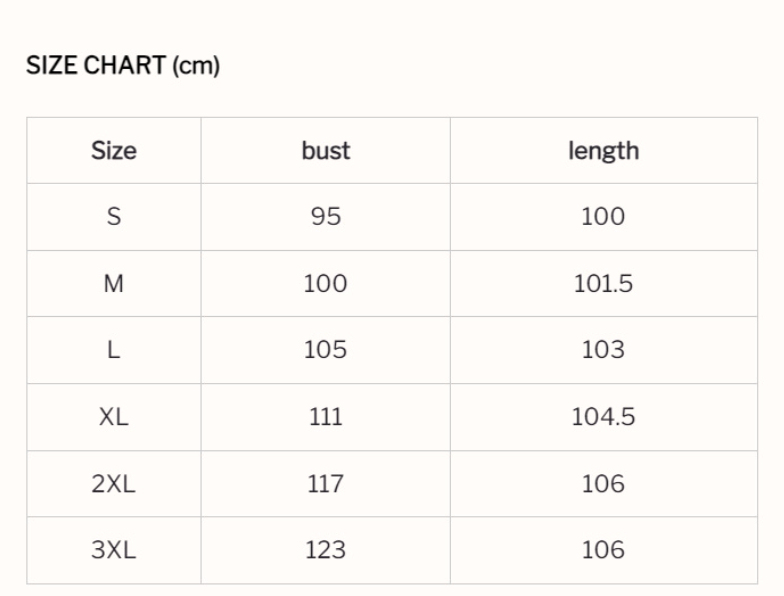The image size is (784, 596).
Task: Select length value 103
Action: [603, 350]
